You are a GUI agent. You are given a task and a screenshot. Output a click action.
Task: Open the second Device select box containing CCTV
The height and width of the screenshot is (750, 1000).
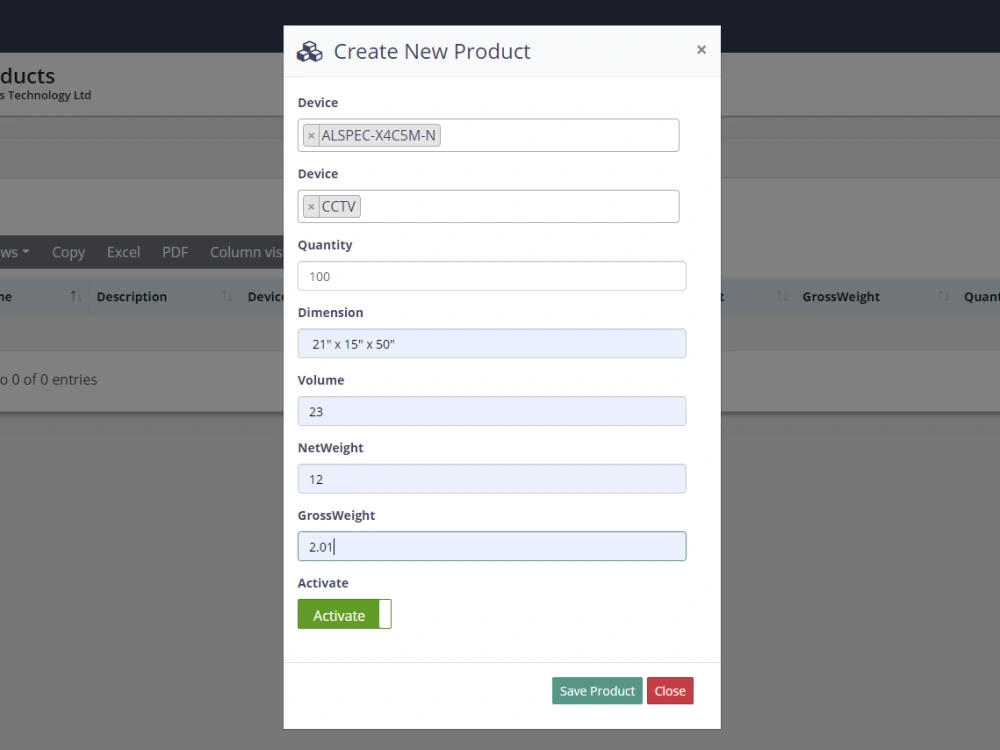pyautogui.click(x=488, y=206)
